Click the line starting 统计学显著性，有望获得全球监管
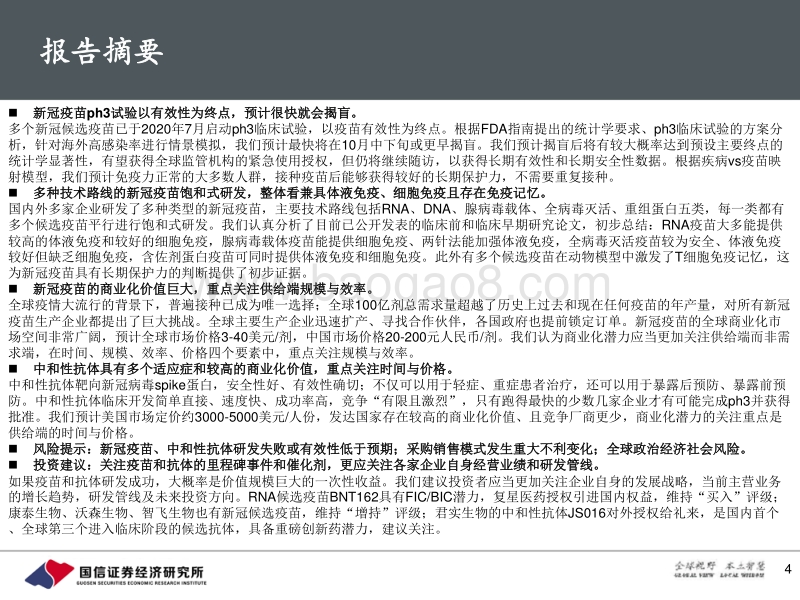 point(395,161)
